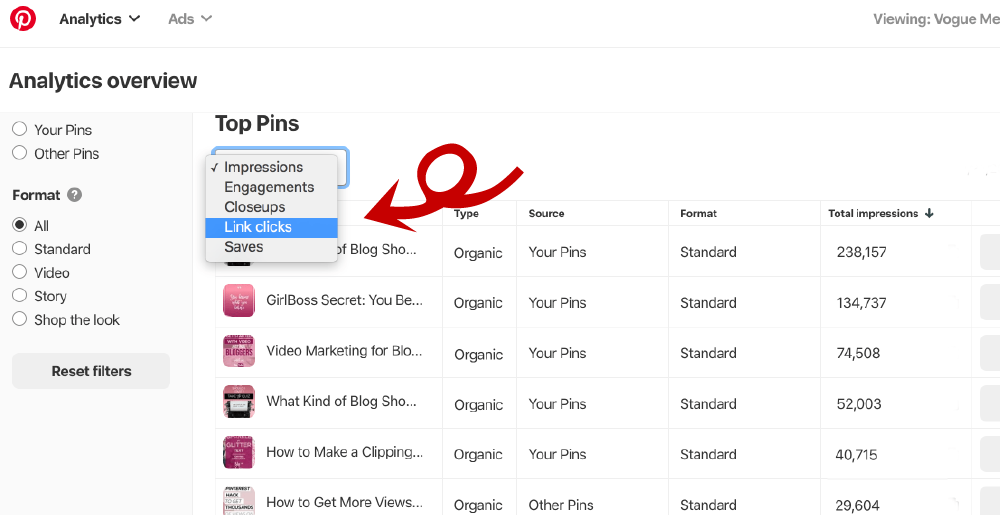
Task: Click the sort arrow beside Total impressions
Action: click(930, 213)
